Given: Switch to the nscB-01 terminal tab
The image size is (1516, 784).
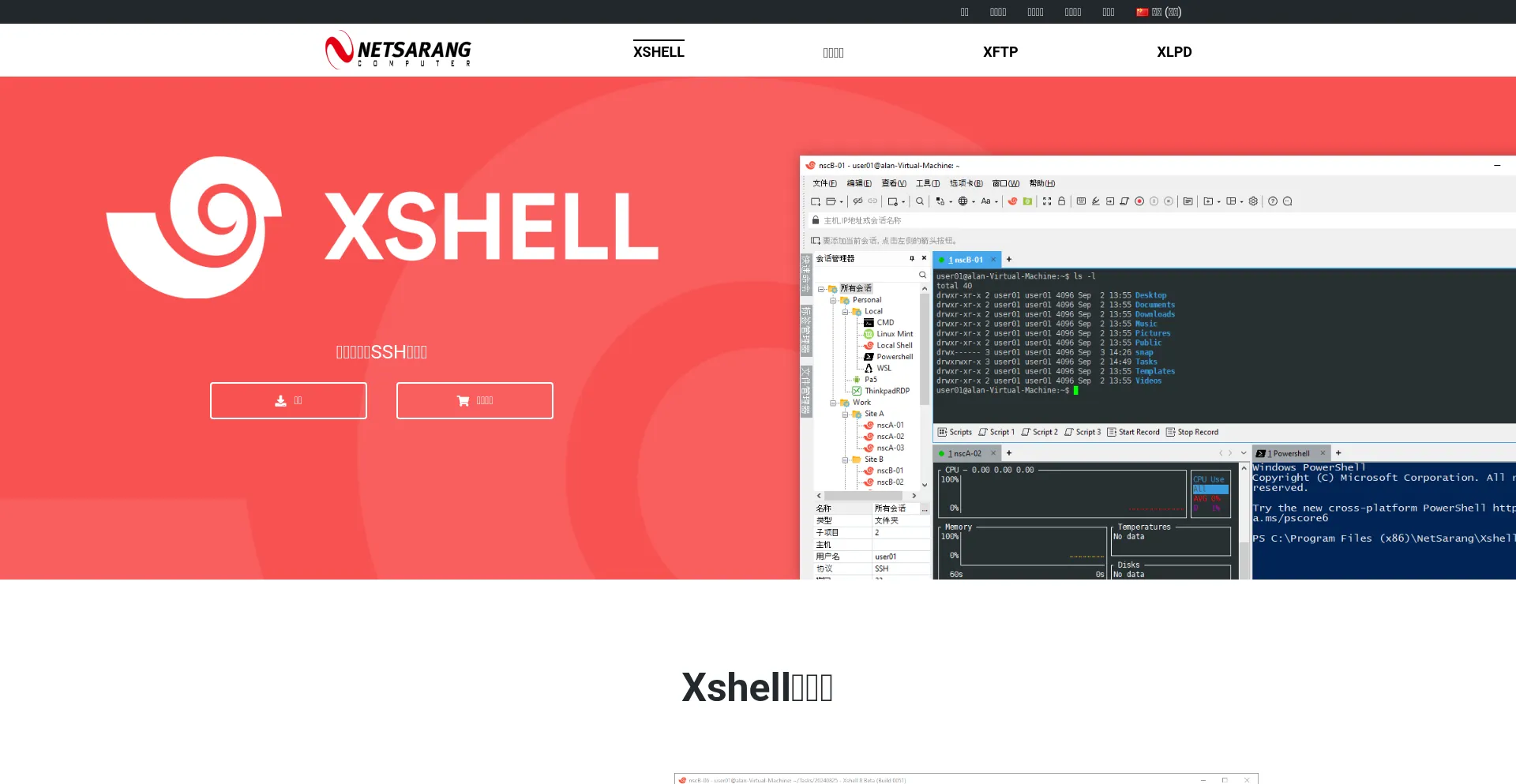Looking at the screenshot, I should (966, 260).
